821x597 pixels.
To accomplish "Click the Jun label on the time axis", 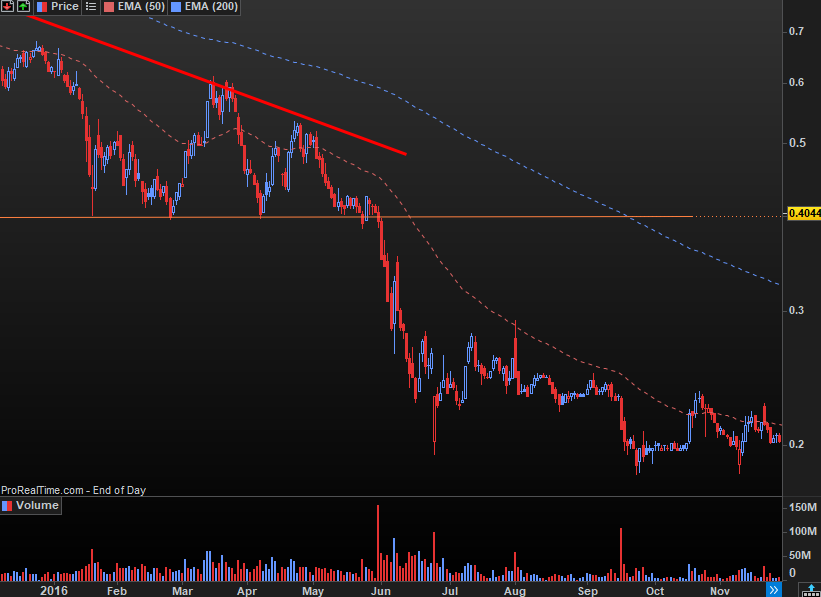I will tap(381, 591).
